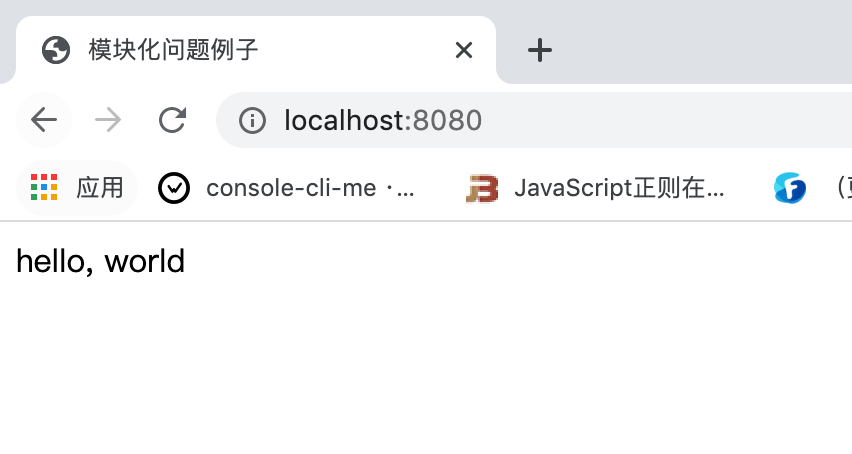This screenshot has width=852, height=454.
Task: Open the JavaScript正则在 bookmark
Action: coord(618,187)
